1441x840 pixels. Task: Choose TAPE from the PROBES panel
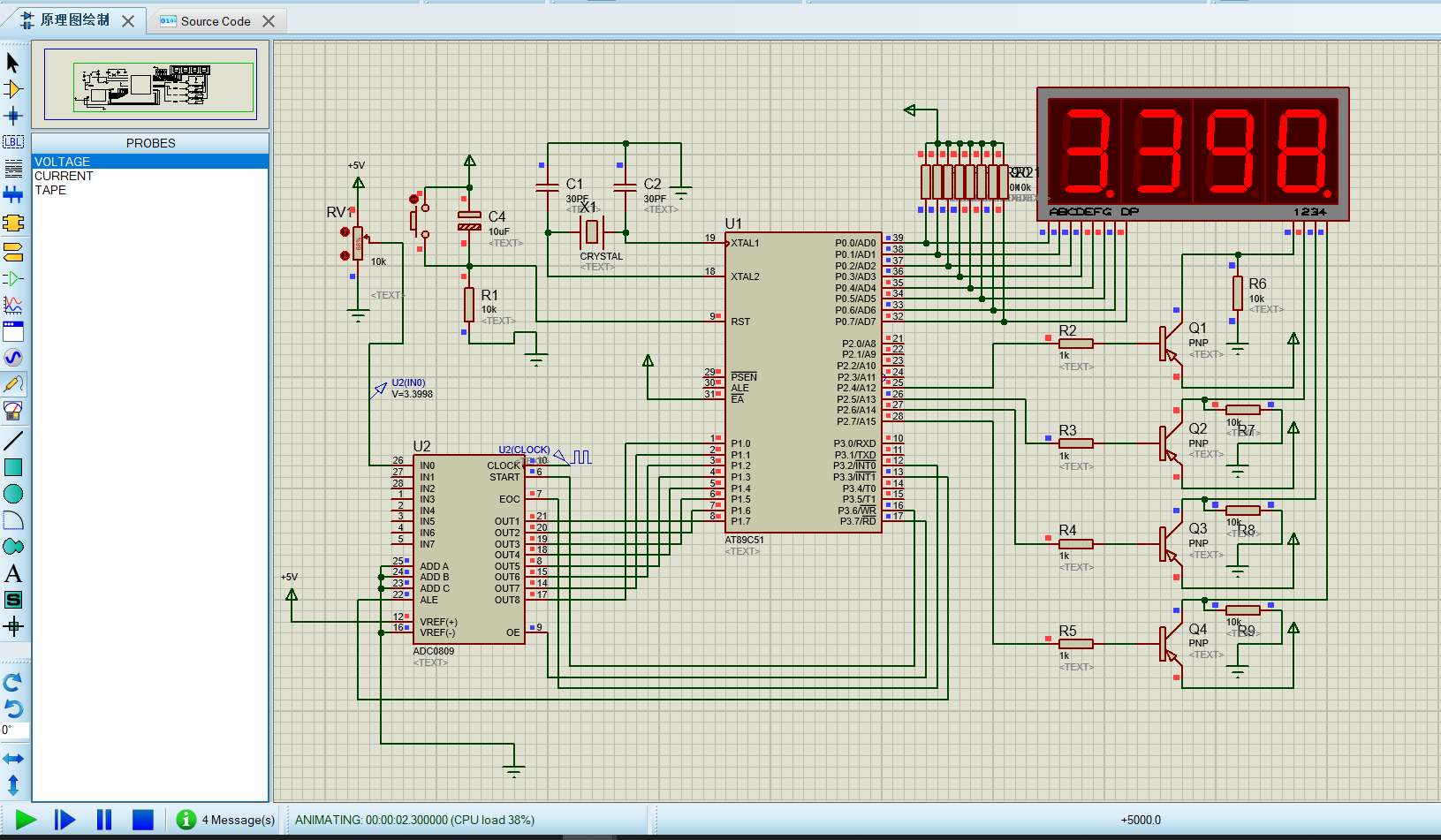[x=50, y=190]
